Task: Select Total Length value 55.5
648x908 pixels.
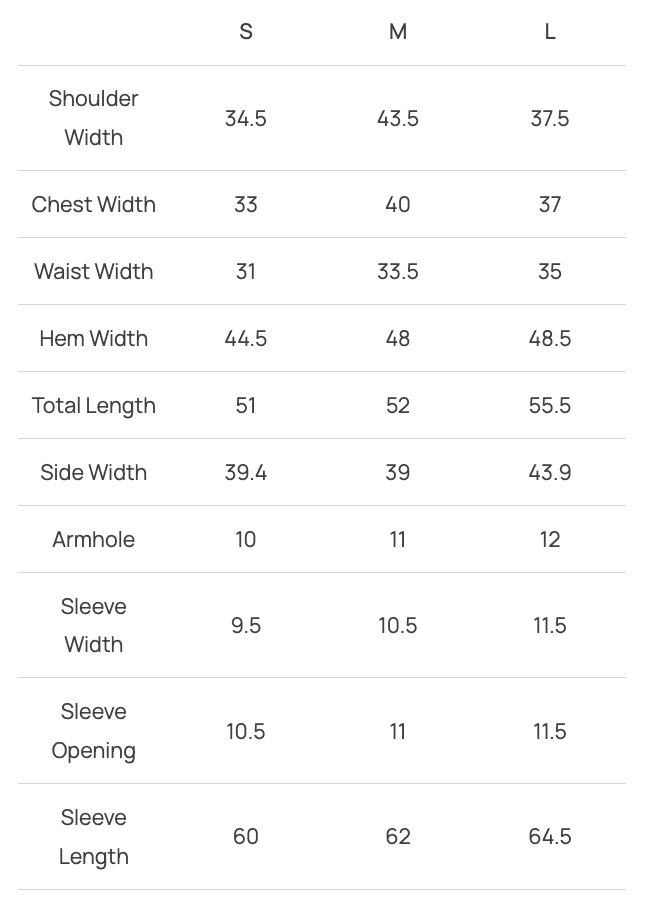Action: tap(550, 405)
